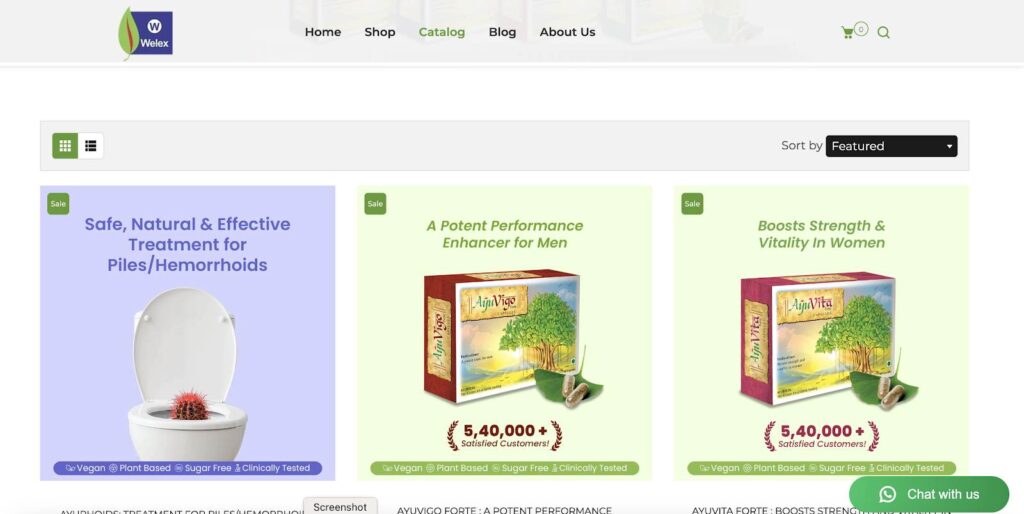Click the search magnifier icon
The image size is (1024, 514).
click(883, 33)
